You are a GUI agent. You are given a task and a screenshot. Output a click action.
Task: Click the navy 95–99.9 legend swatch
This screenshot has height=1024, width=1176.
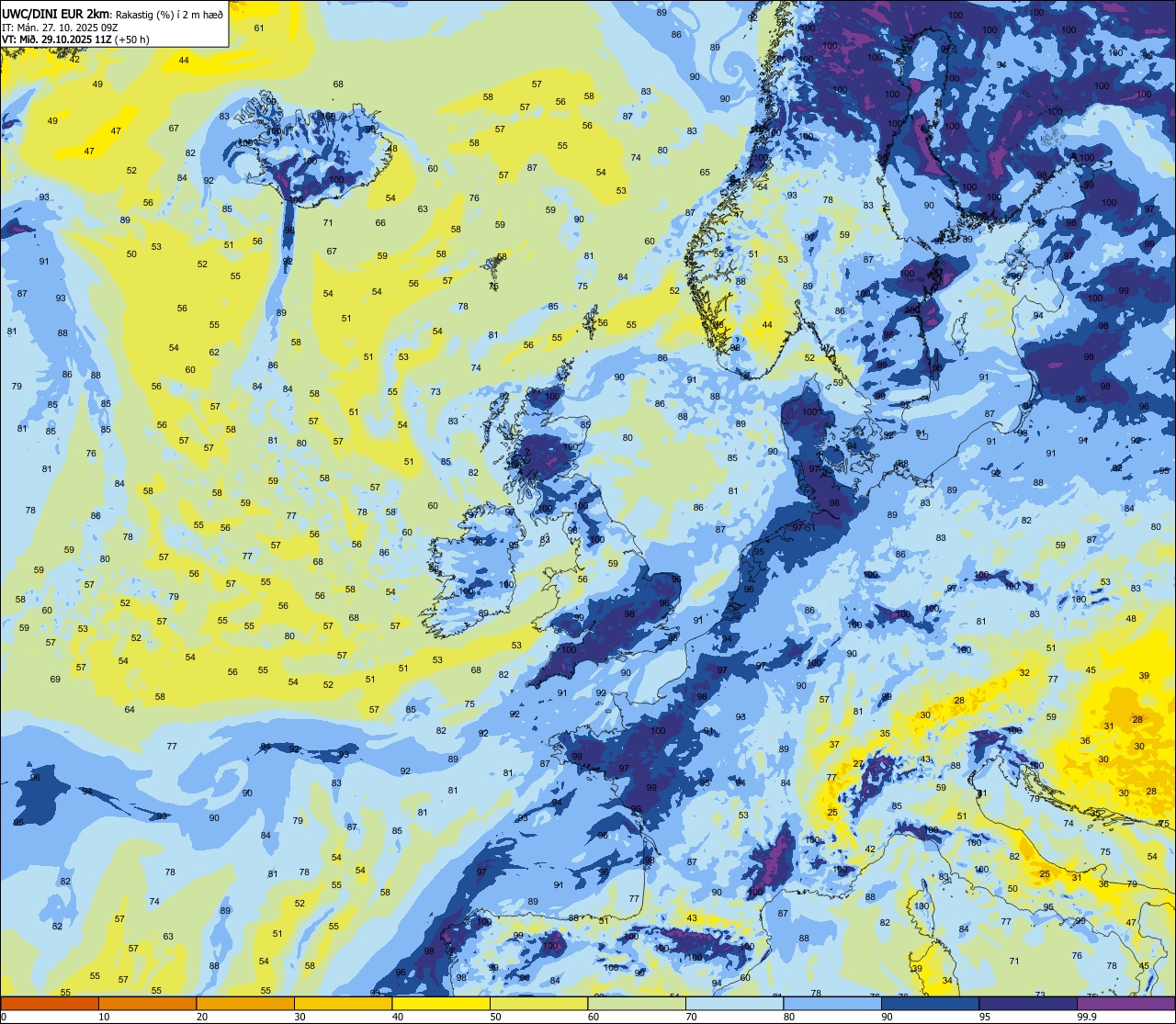click(x=1028, y=1004)
